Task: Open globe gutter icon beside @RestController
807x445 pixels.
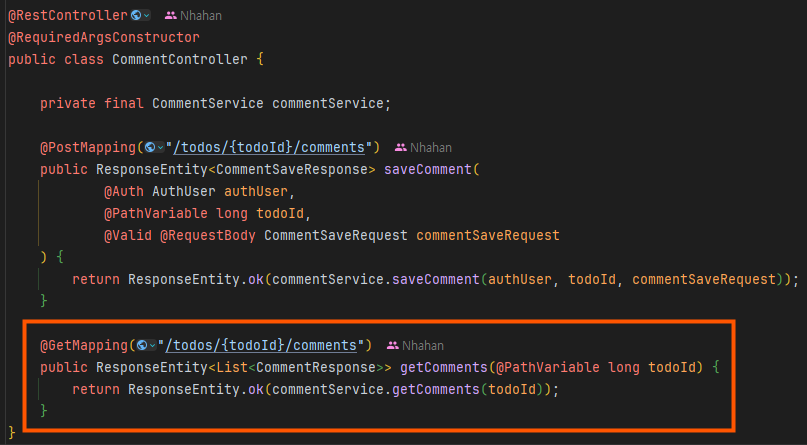Action: (136, 15)
